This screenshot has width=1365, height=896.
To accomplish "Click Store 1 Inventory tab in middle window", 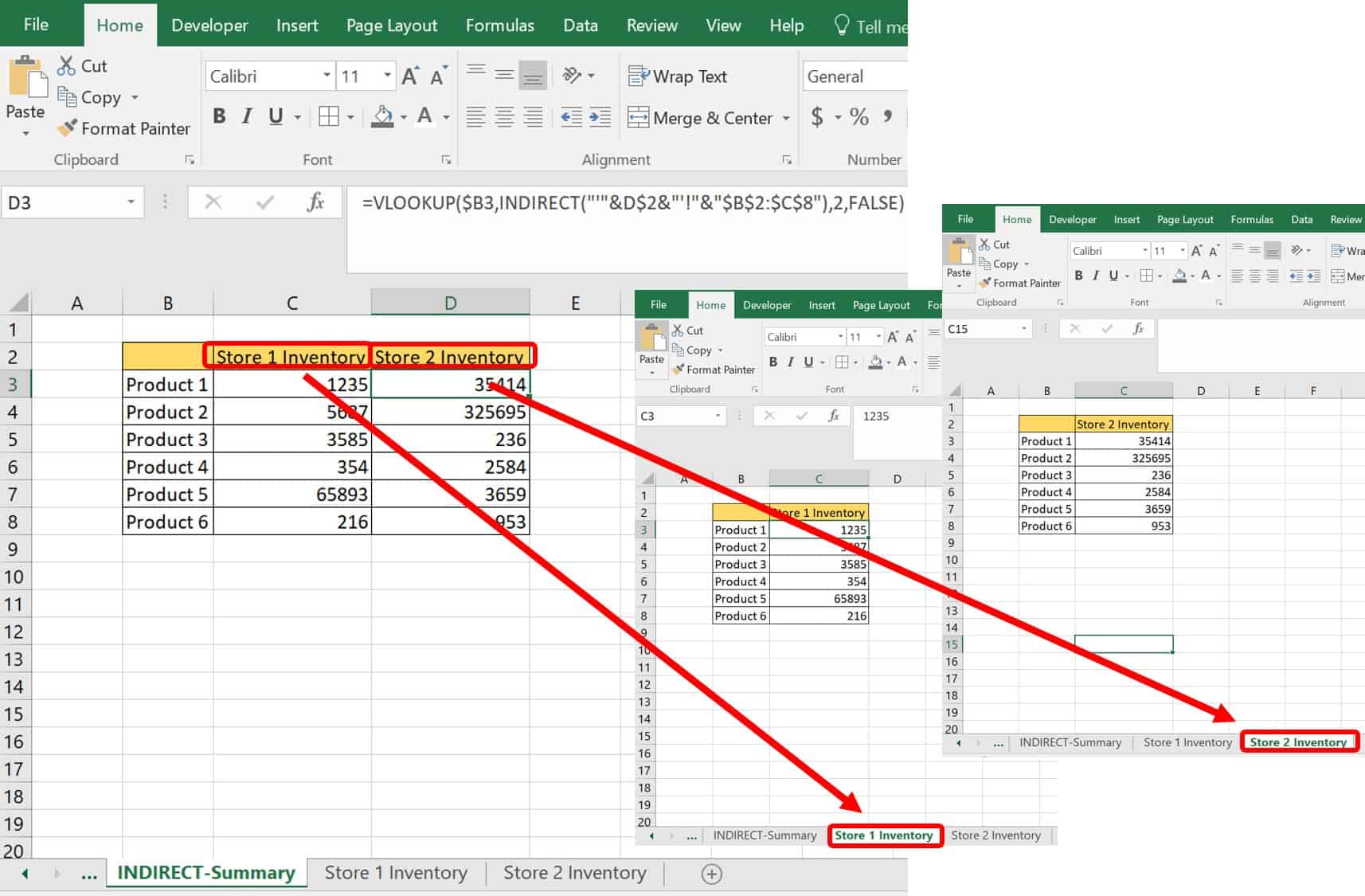I will [x=884, y=835].
